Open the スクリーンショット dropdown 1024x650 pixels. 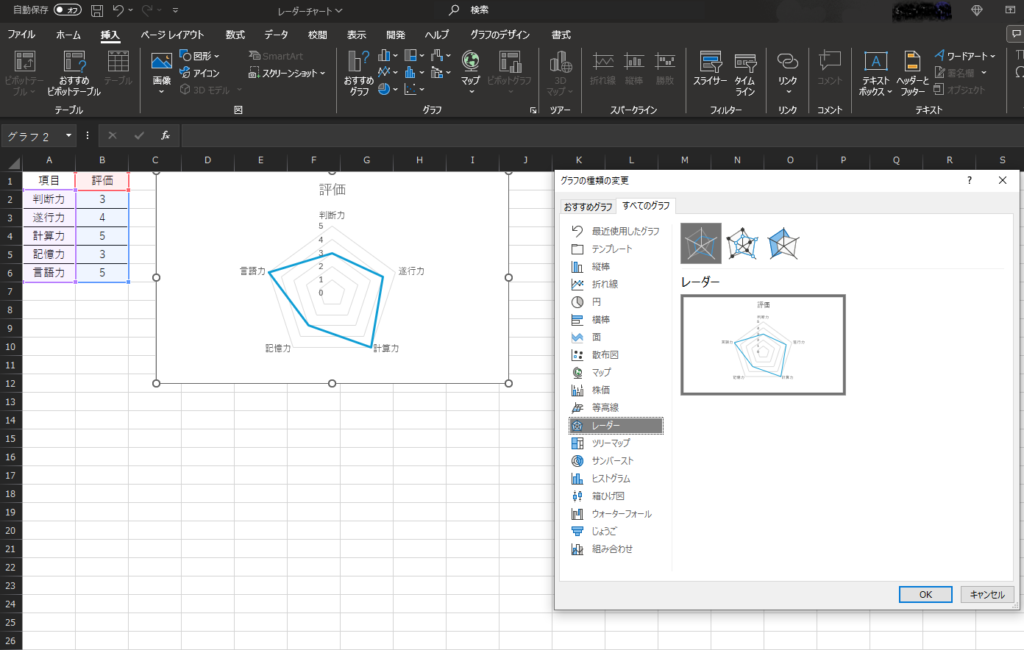click(x=288, y=73)
